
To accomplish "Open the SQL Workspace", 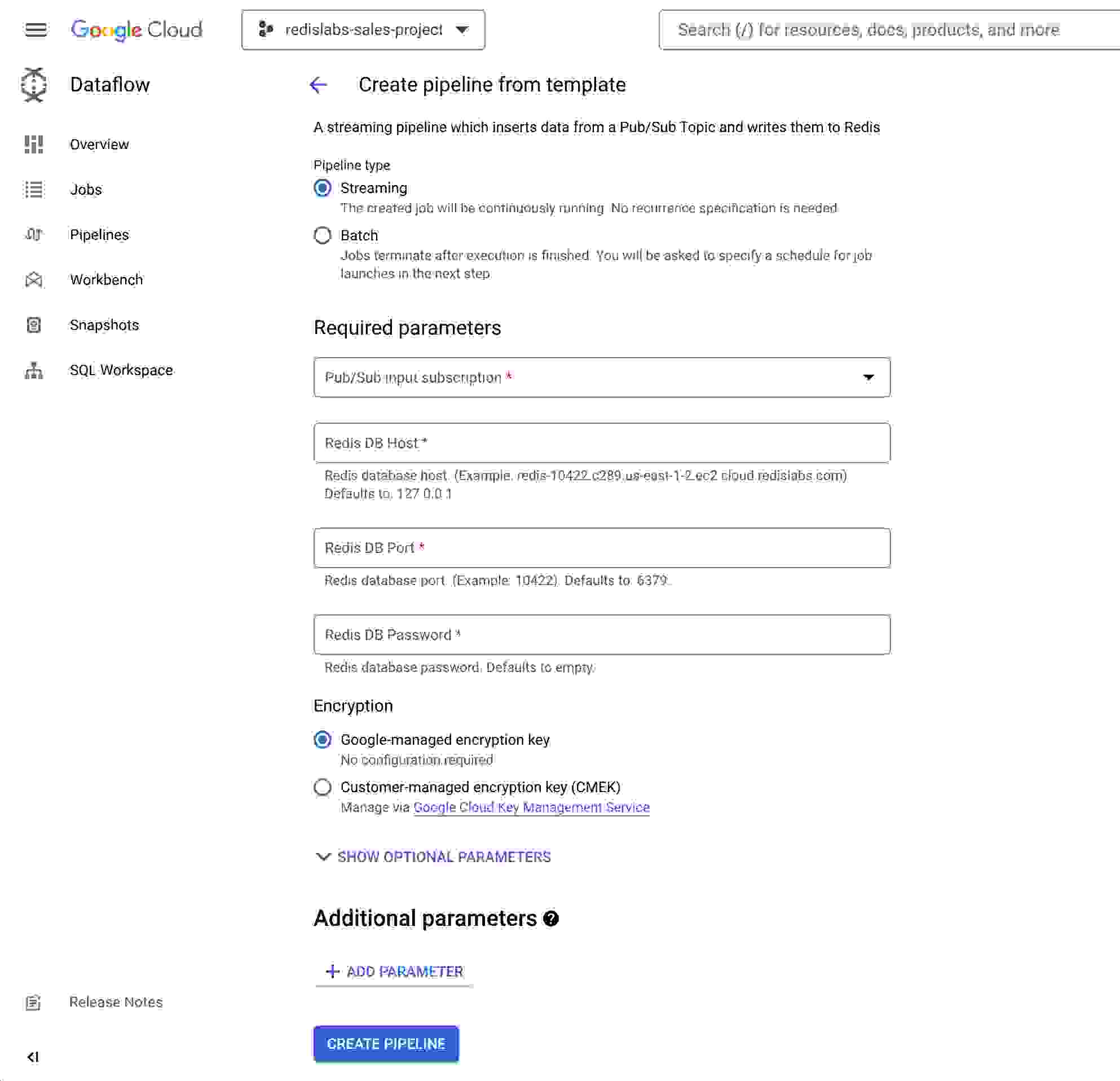I will pos(121,370).
